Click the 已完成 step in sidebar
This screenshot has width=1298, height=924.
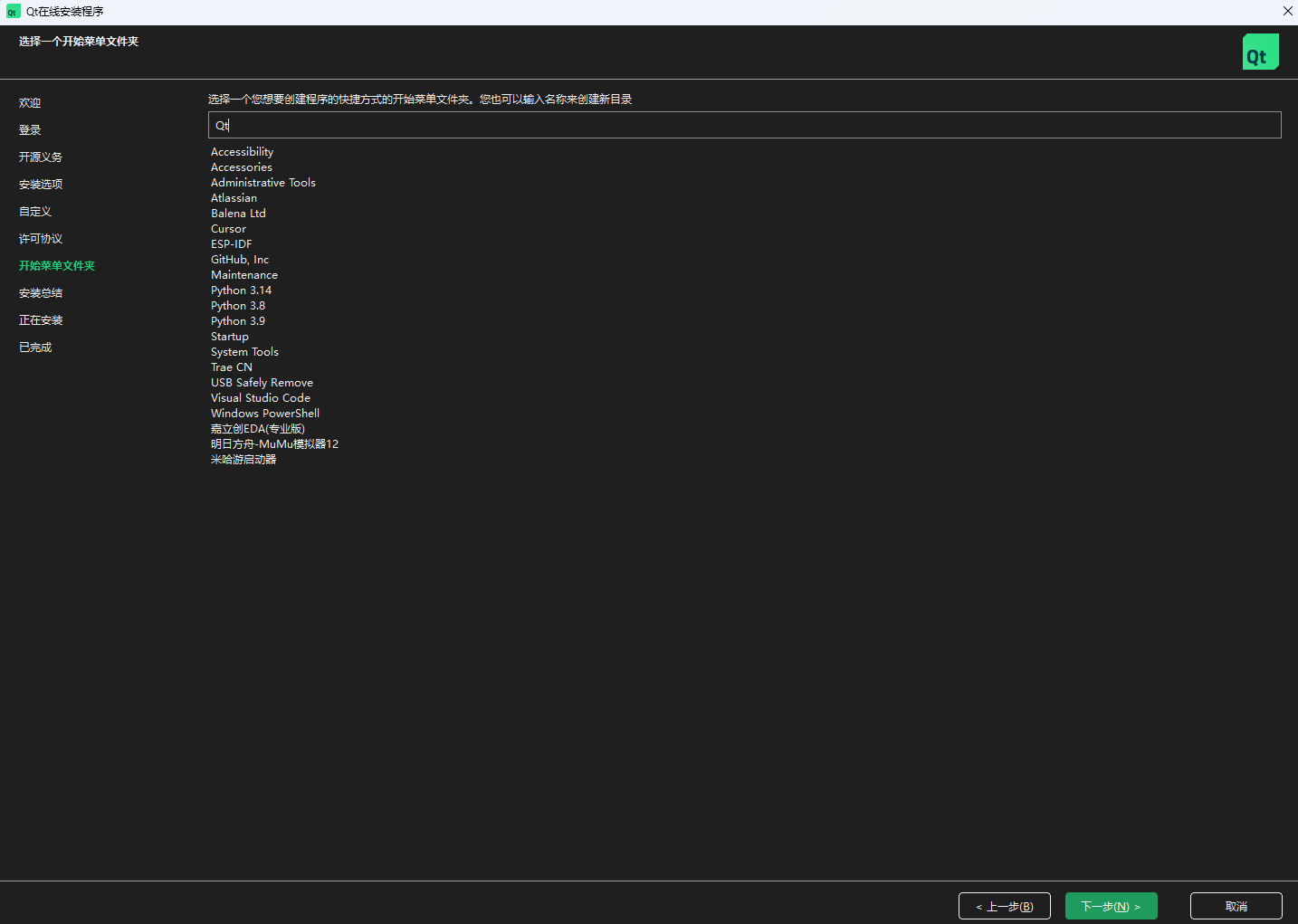(x=35, y=348)
